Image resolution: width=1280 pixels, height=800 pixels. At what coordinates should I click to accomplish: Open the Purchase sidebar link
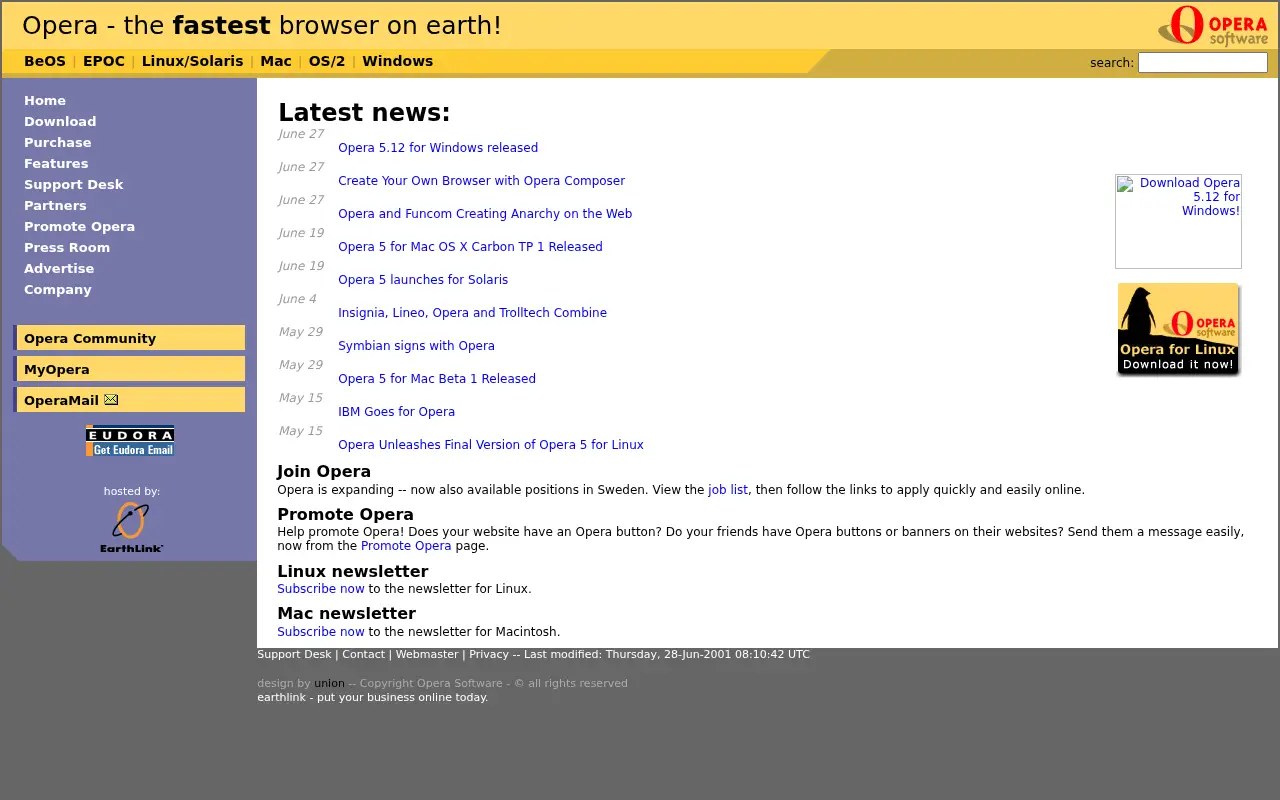click(x=58, y=143)
